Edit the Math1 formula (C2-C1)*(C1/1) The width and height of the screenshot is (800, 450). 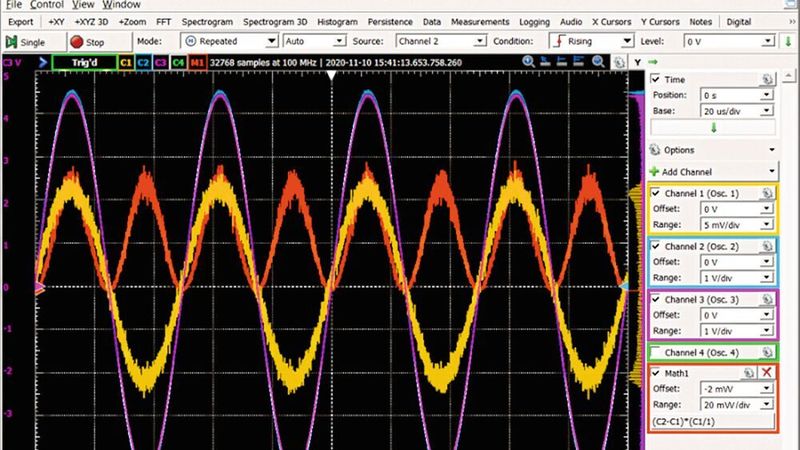coord(713,422)
